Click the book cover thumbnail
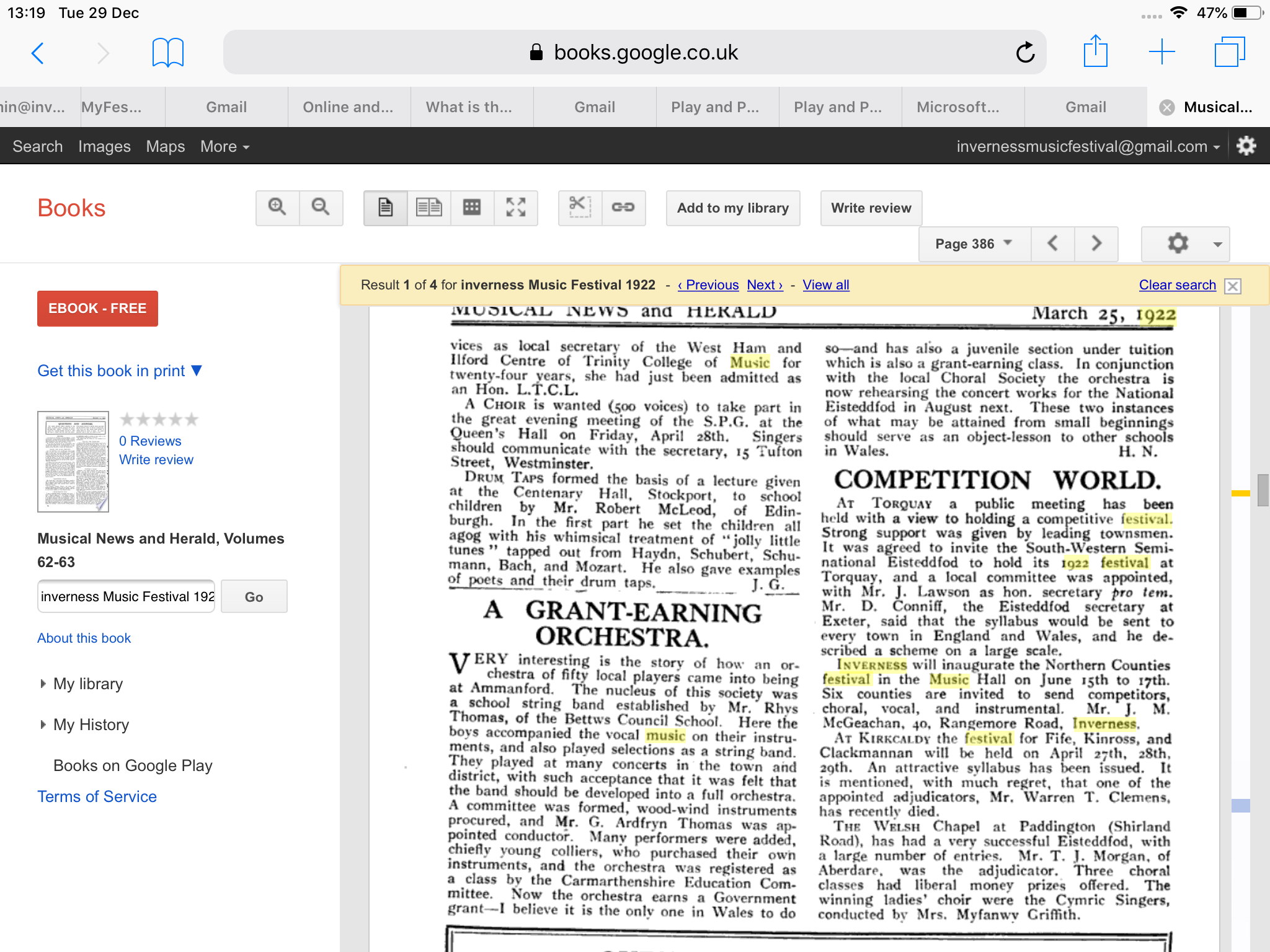The width and height of the screenshot is (1270, 952). [73, 462]
